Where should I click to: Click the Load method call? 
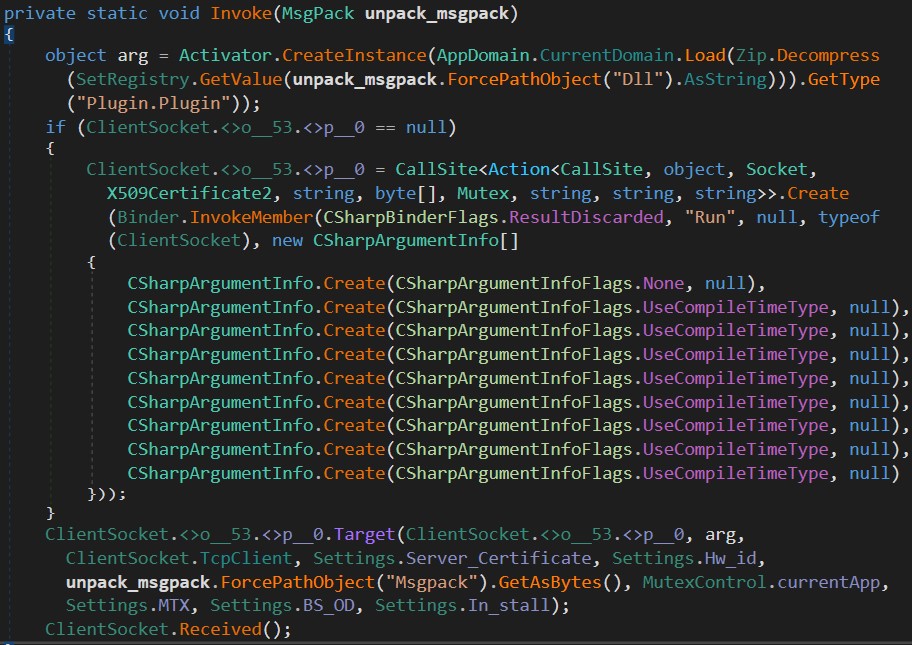(705, 55)
